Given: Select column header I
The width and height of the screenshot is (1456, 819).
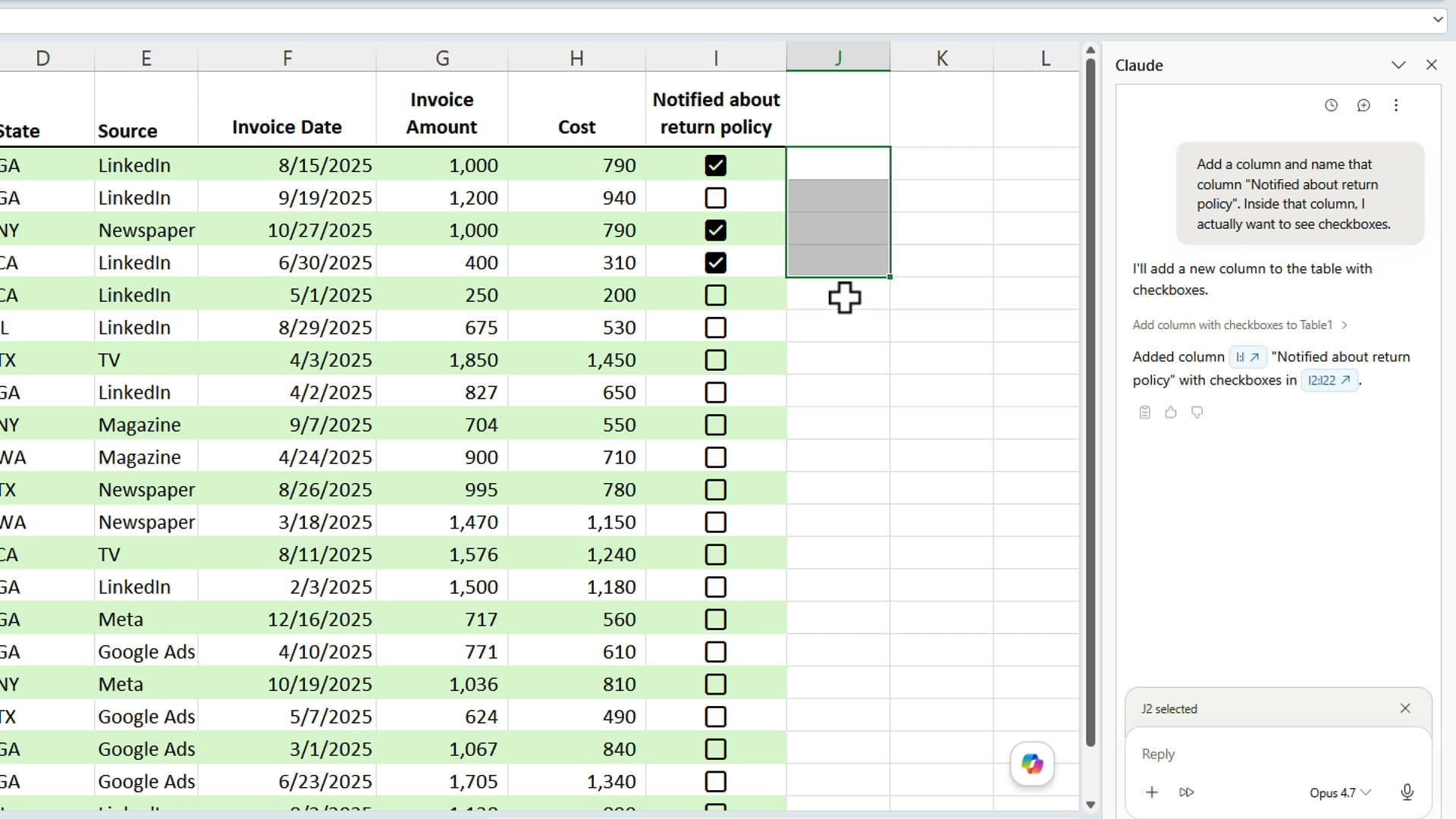Looking at the screenshot, I should [x=716, y=58].
